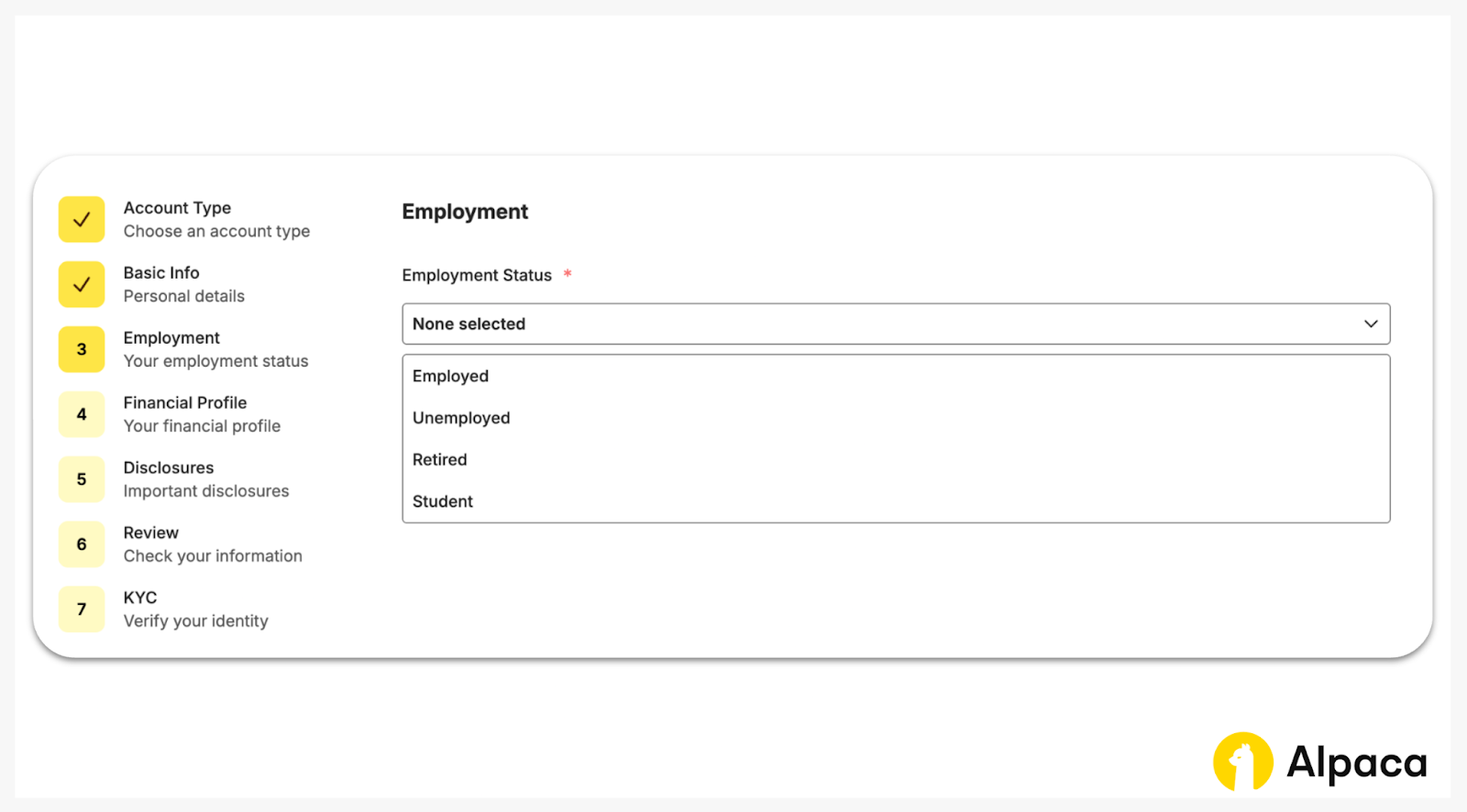The image size is (1467, 812).
Task: Click KYC step label
Action: pos(140,598)
